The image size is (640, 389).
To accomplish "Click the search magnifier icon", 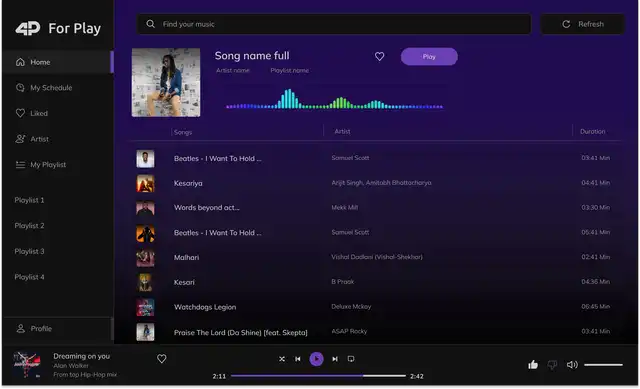I will click(x=150, y=24).
